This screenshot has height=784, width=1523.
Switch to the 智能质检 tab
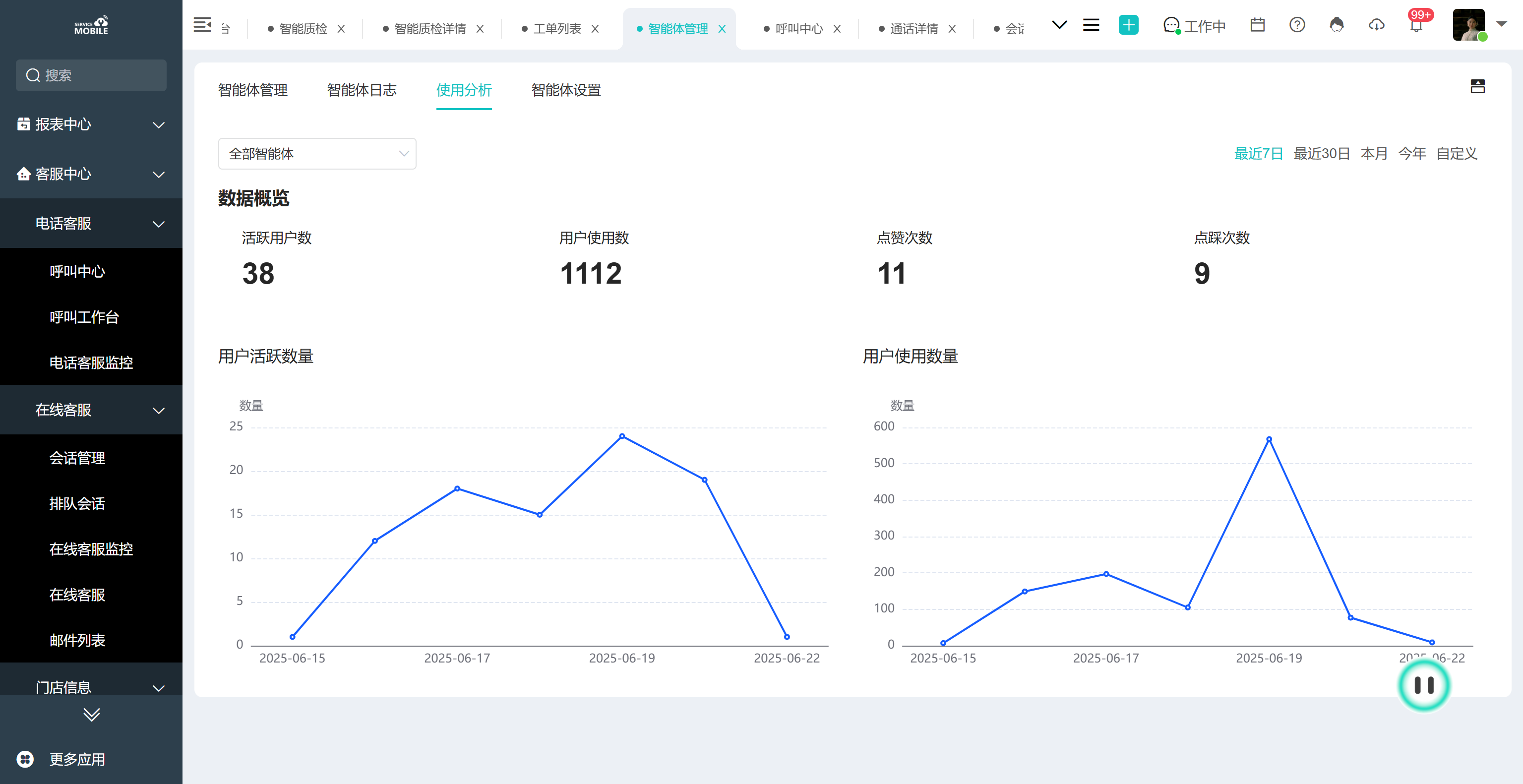[303, 28]
